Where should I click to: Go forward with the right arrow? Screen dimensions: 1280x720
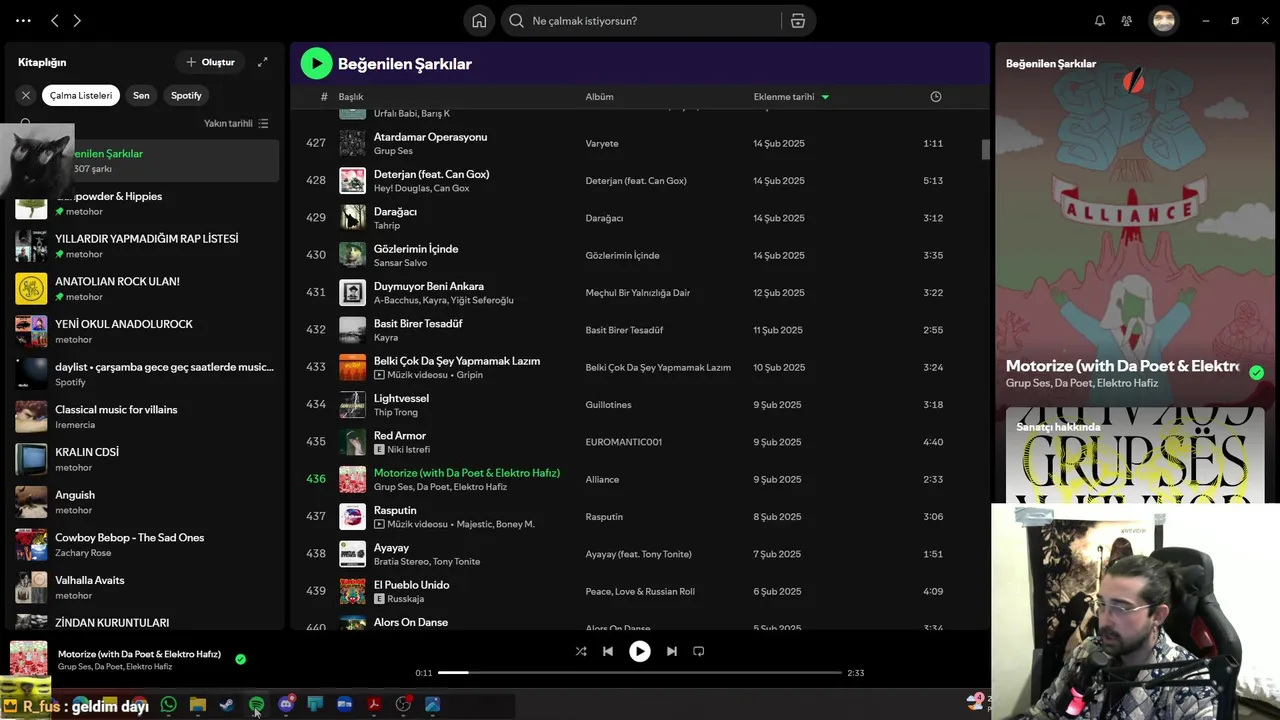77,20
